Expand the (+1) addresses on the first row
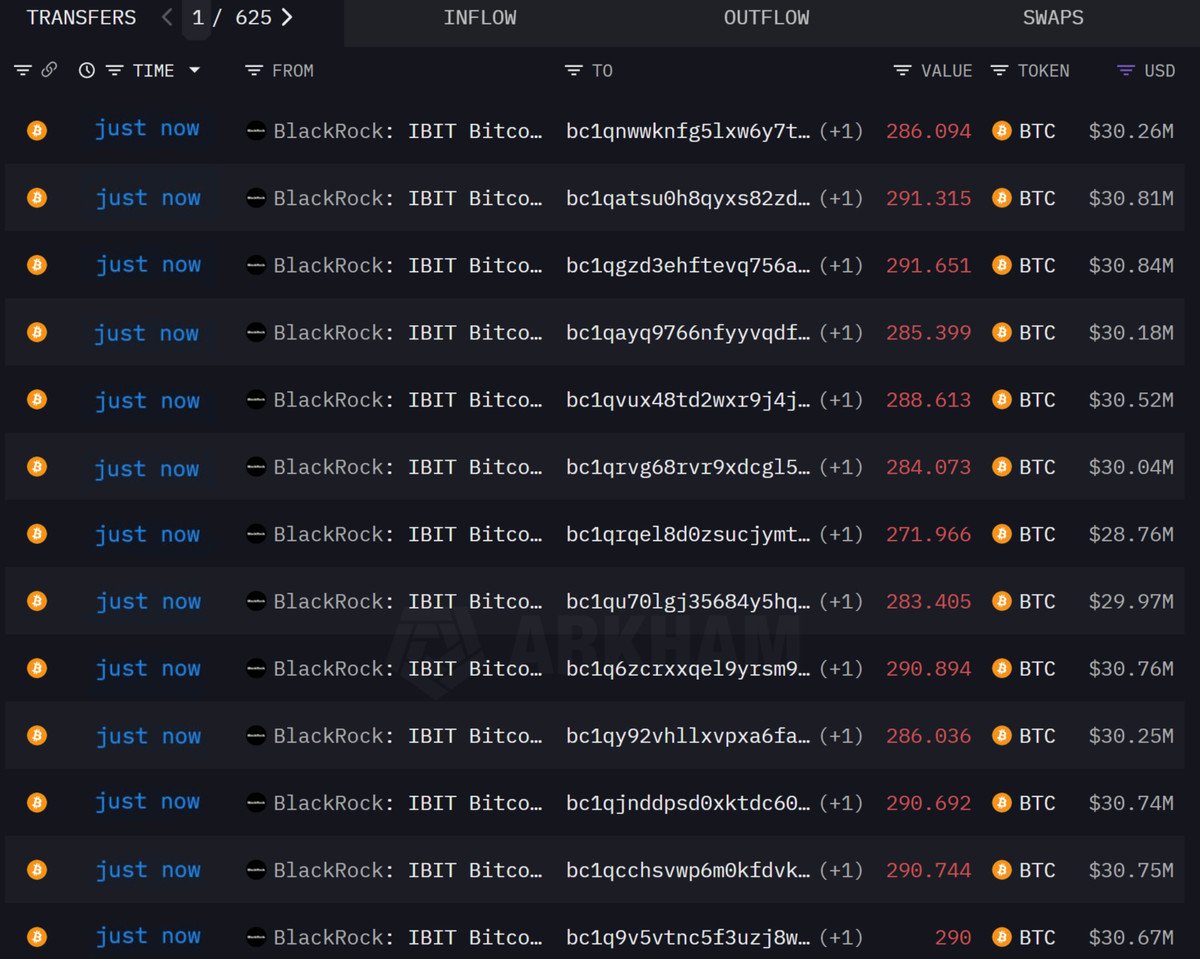 (843, 131)
